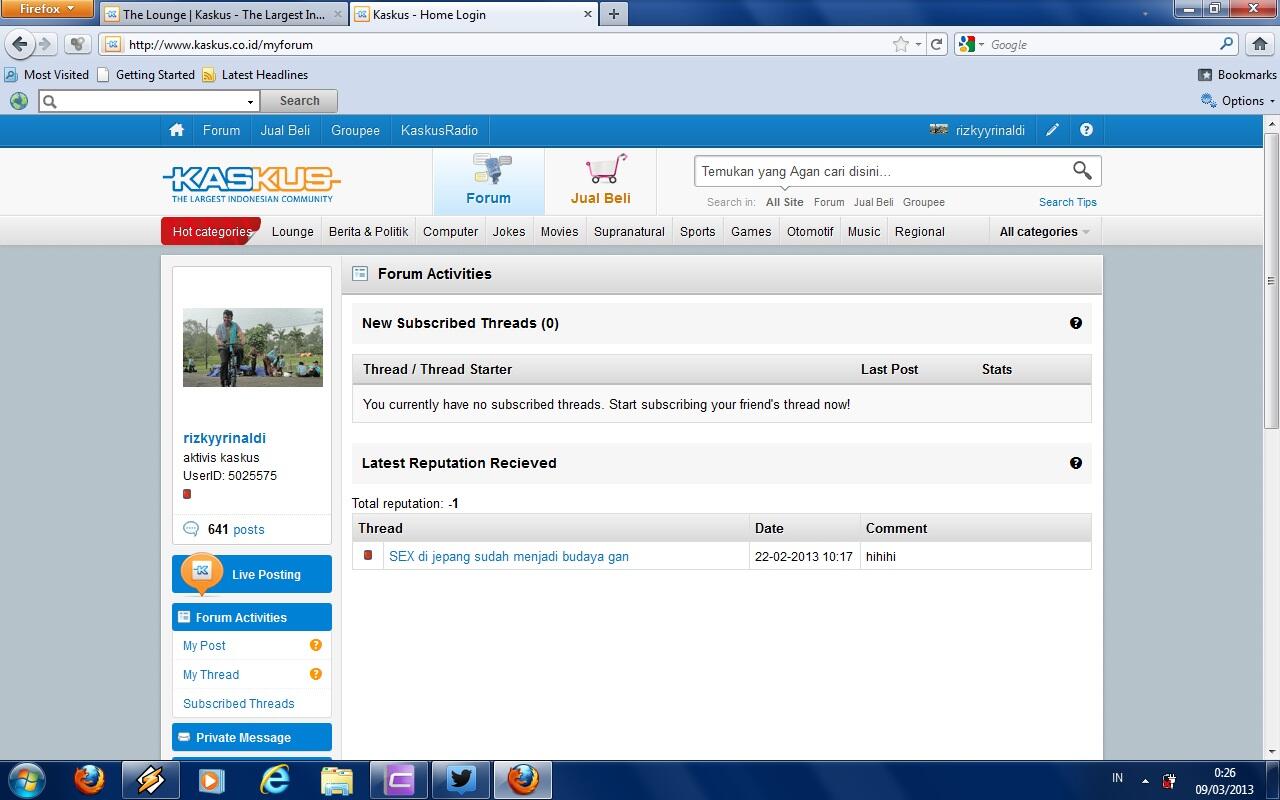Select the Berita & Politik category
Viewport: 1280px width, 800px height.
(x=368, y=232)
